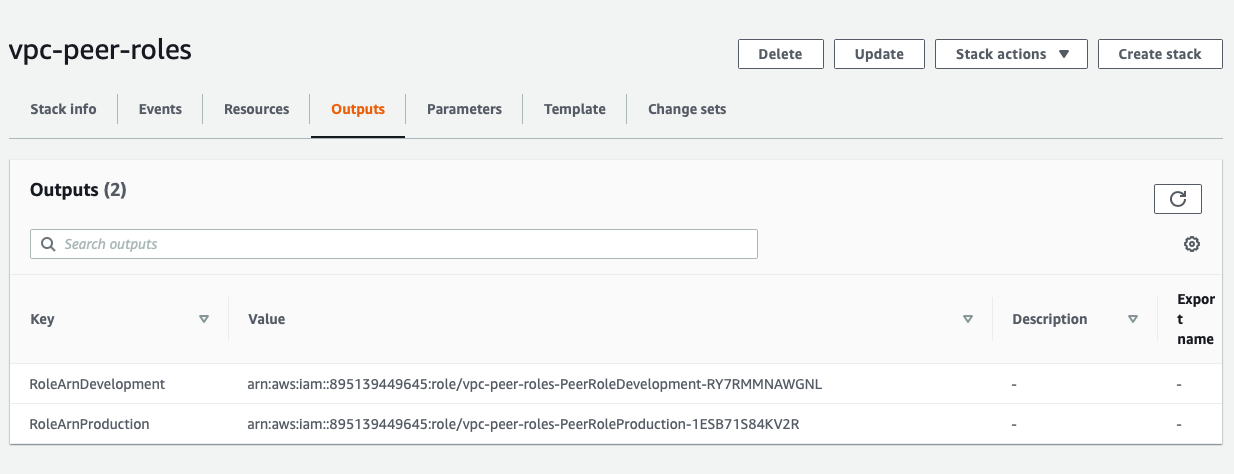
Task: Open outputs table settings gear
Action: (x=1191, y=244)
